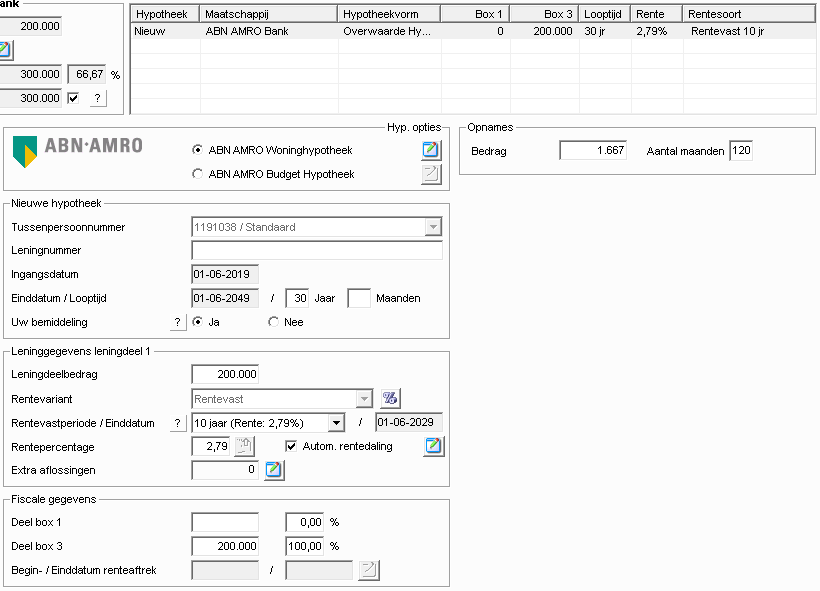Open the edit icon beside ABN AMRO Woninghypotheek
820x591 pixels.
(431, 150)
